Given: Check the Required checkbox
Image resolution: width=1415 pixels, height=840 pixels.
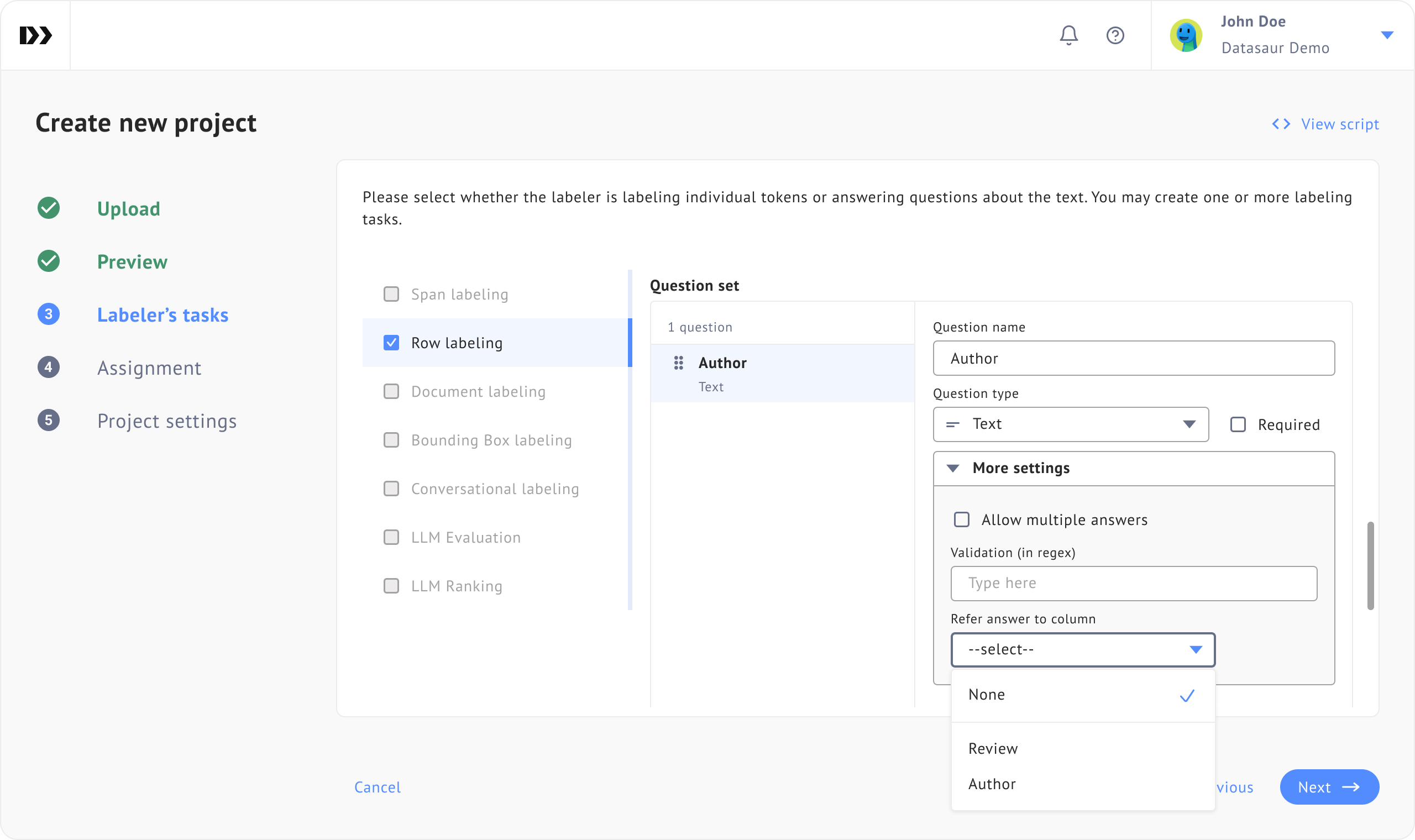Looking at the screenshot, I should tap(1238, 424).
